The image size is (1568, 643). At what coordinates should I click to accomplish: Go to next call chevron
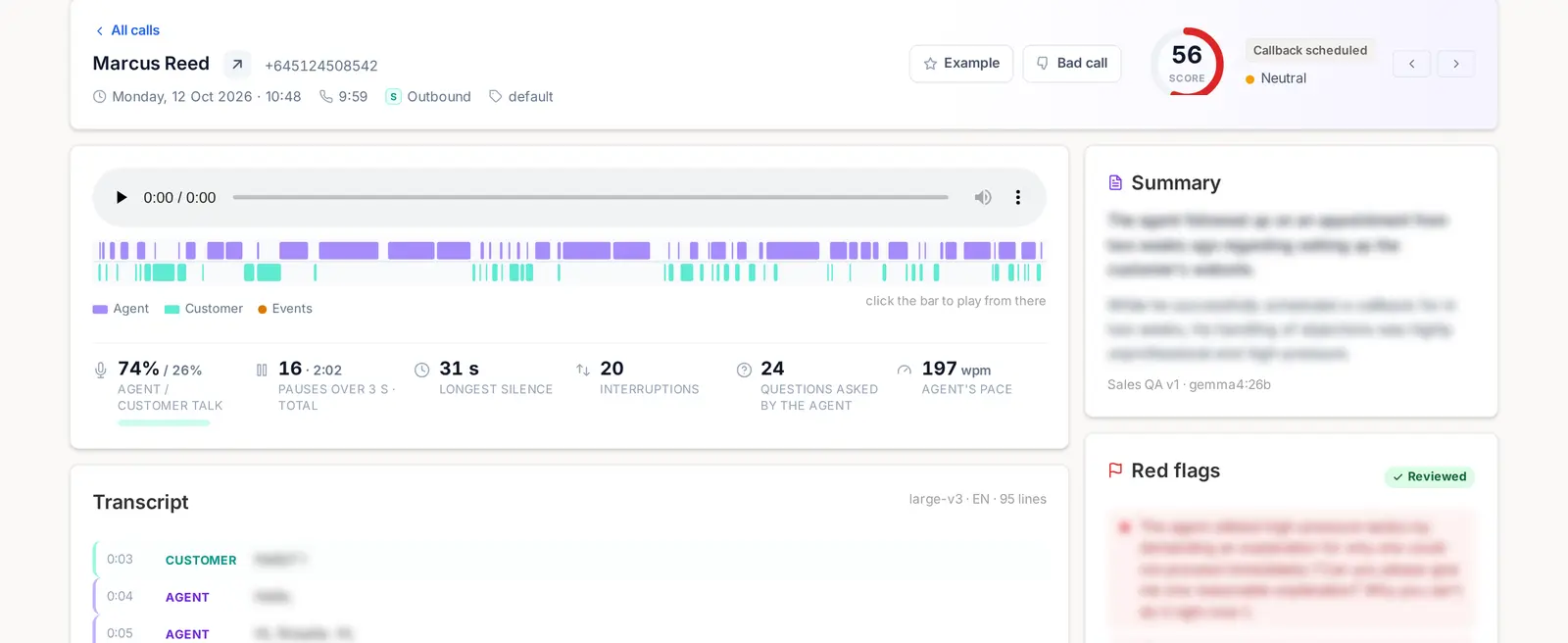(x=1456, y=64)
